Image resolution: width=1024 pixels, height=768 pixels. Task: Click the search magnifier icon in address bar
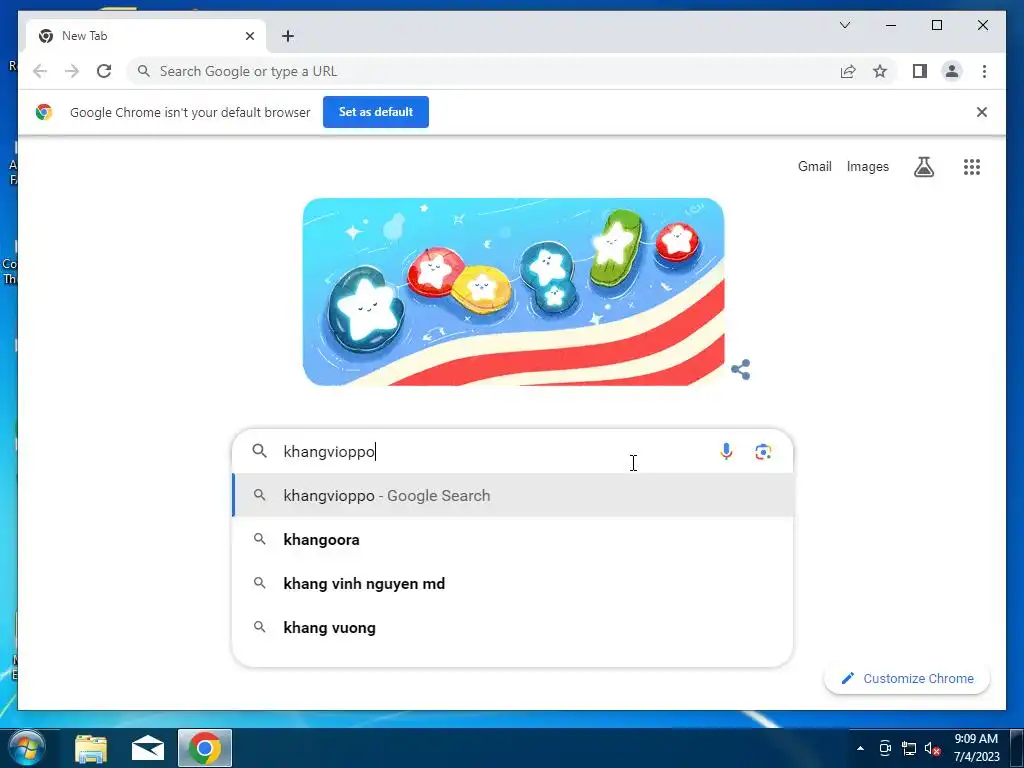[x=144, y=71]
